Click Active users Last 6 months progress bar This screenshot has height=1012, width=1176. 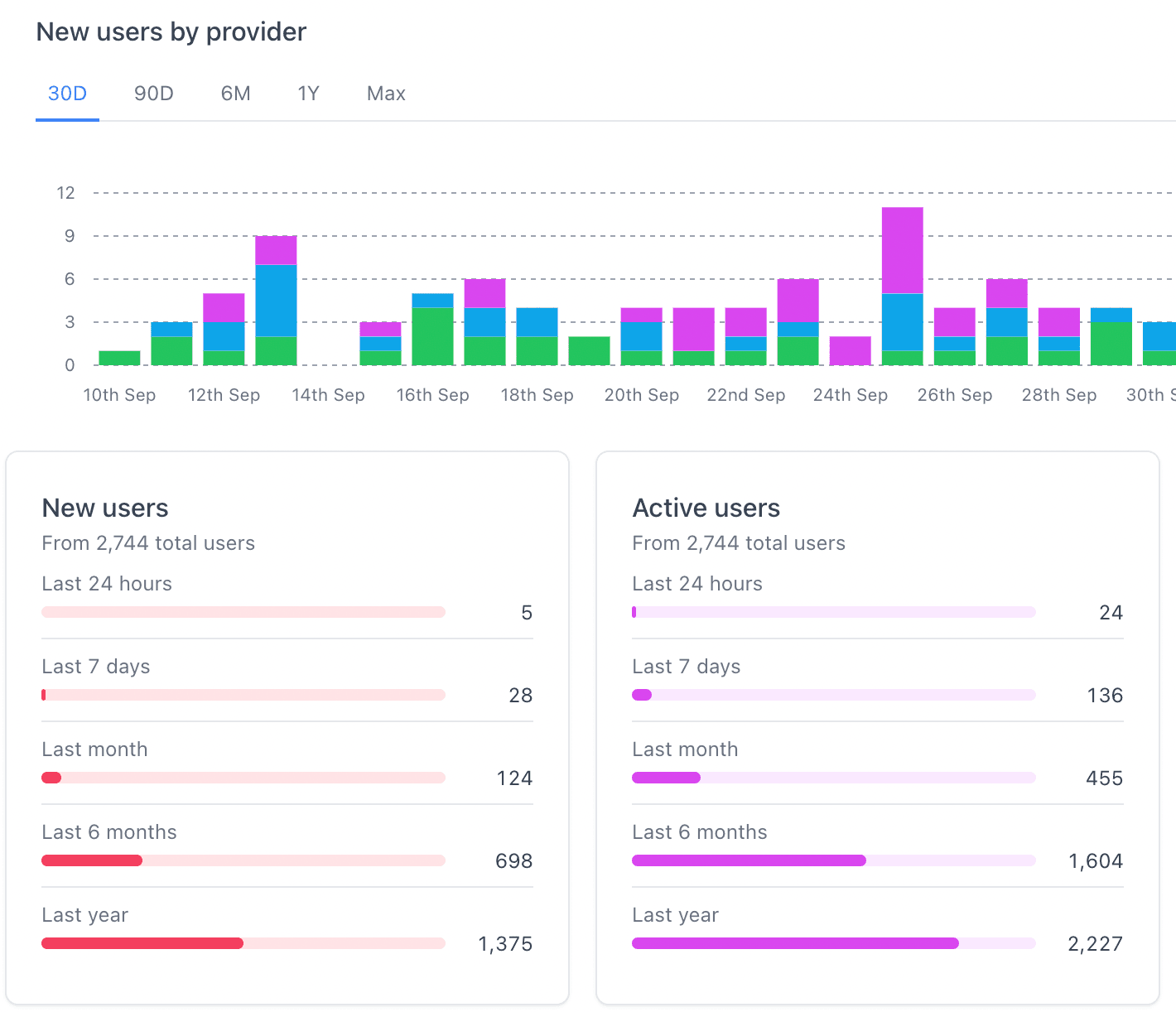click(833, 860)
